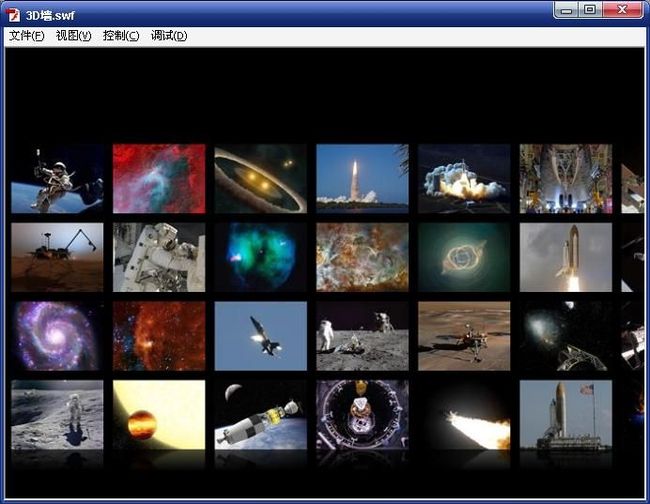Select the Mars rover on the desert plain thumbnail
The height and width of the screenshot is (504, 650).
(x=464, y=336)
